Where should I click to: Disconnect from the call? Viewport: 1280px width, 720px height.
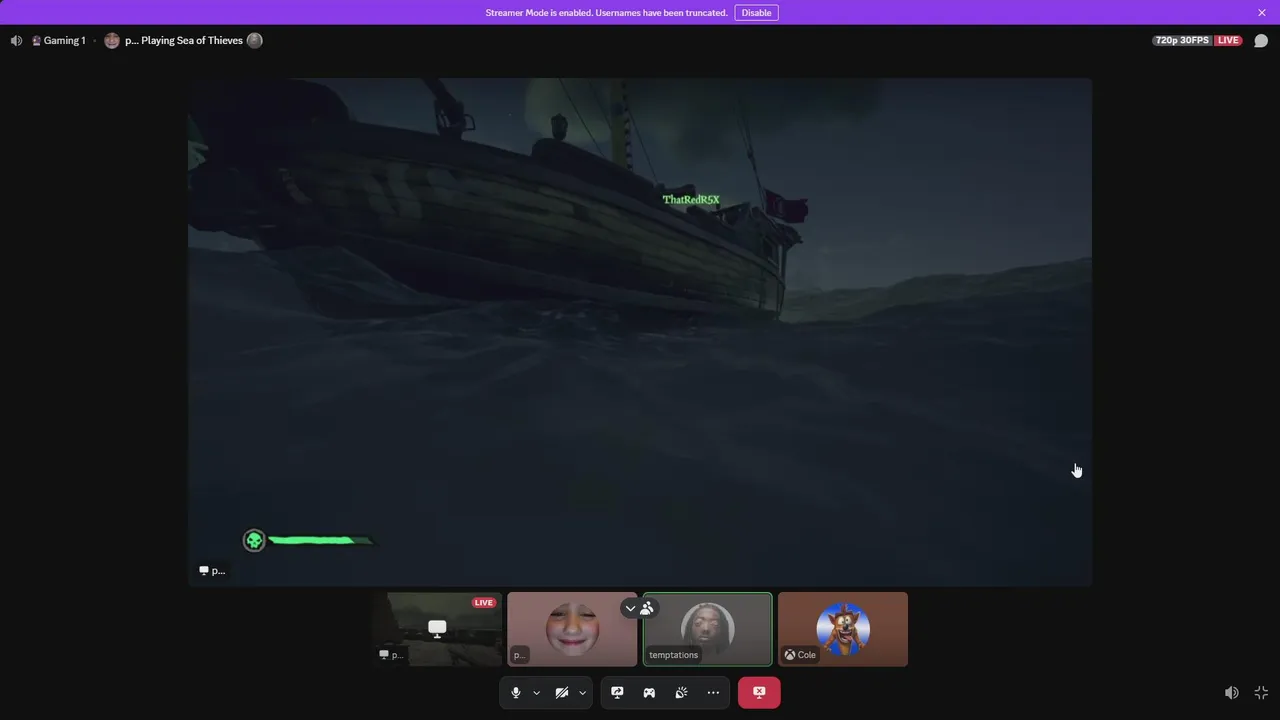click(x=759, y=692)
